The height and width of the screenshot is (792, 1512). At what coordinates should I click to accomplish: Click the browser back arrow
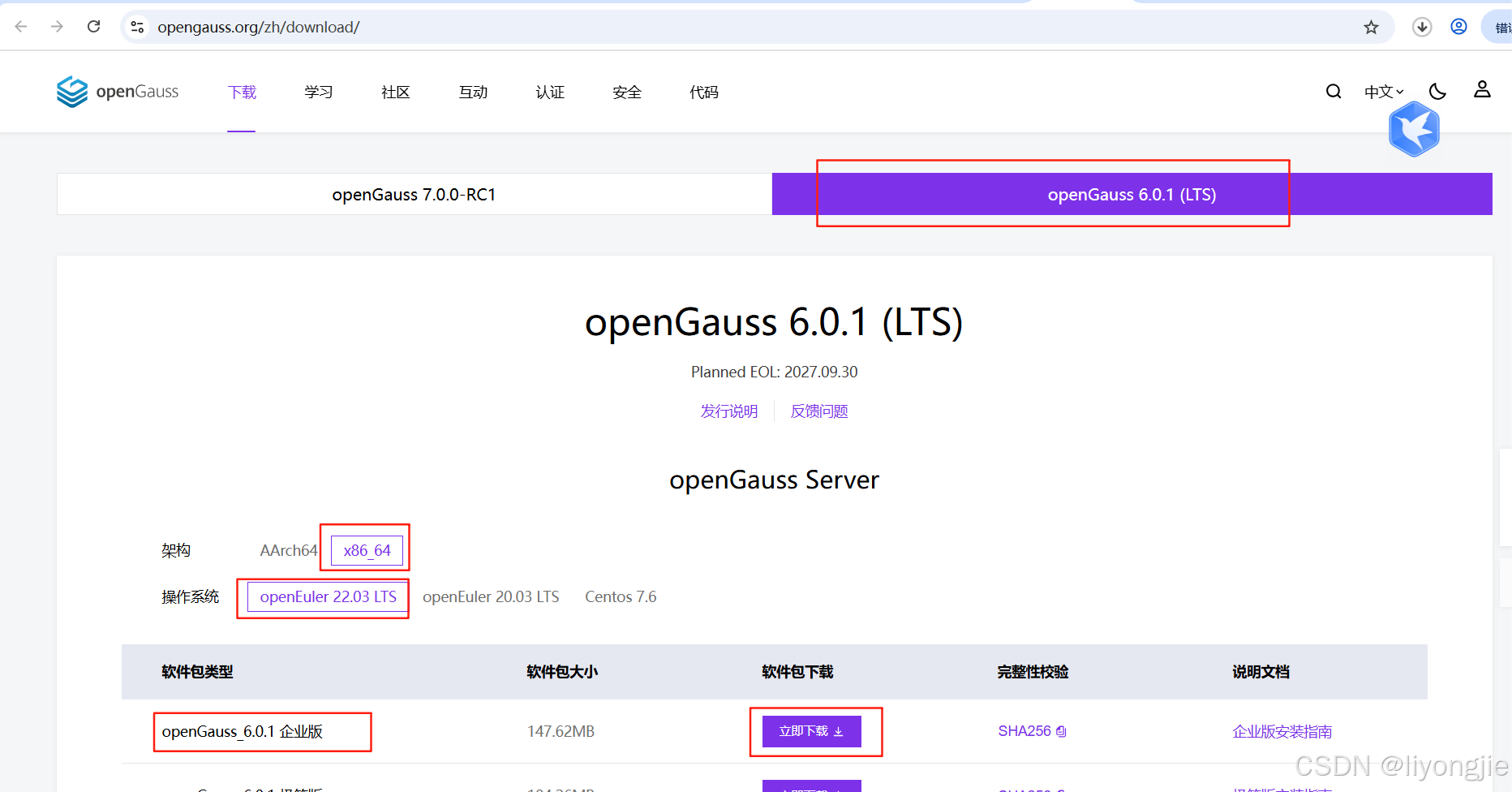(x=21, y=27)
